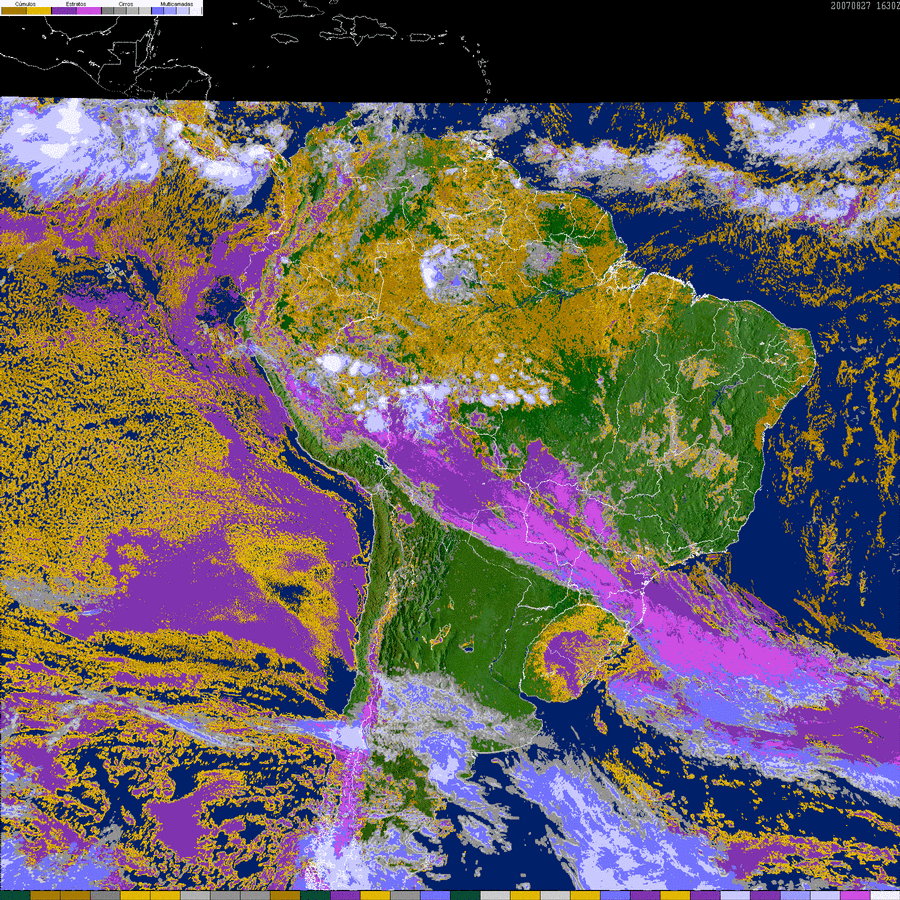This screenshot has width=900, height=900.
Task: Pick the dark purple Estratos legend swatch
Action: [x=64, y=10]
